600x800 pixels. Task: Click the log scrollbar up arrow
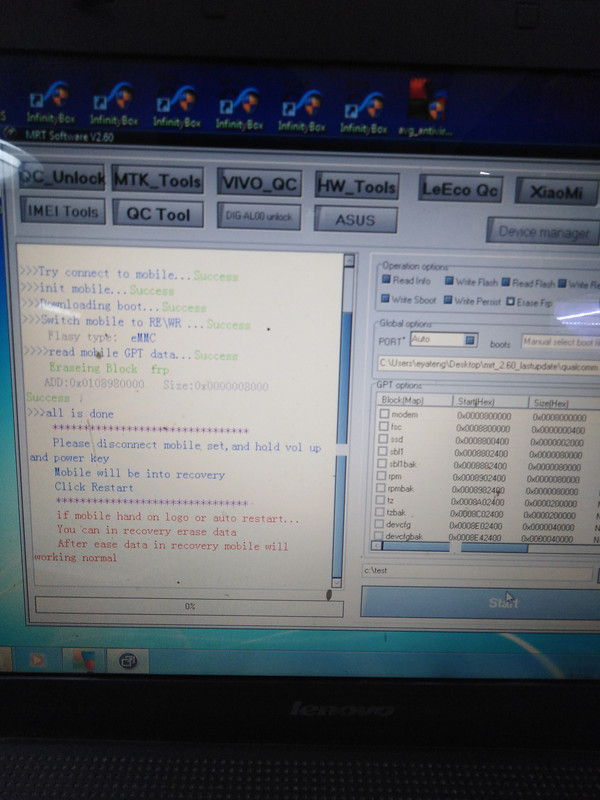349,261
